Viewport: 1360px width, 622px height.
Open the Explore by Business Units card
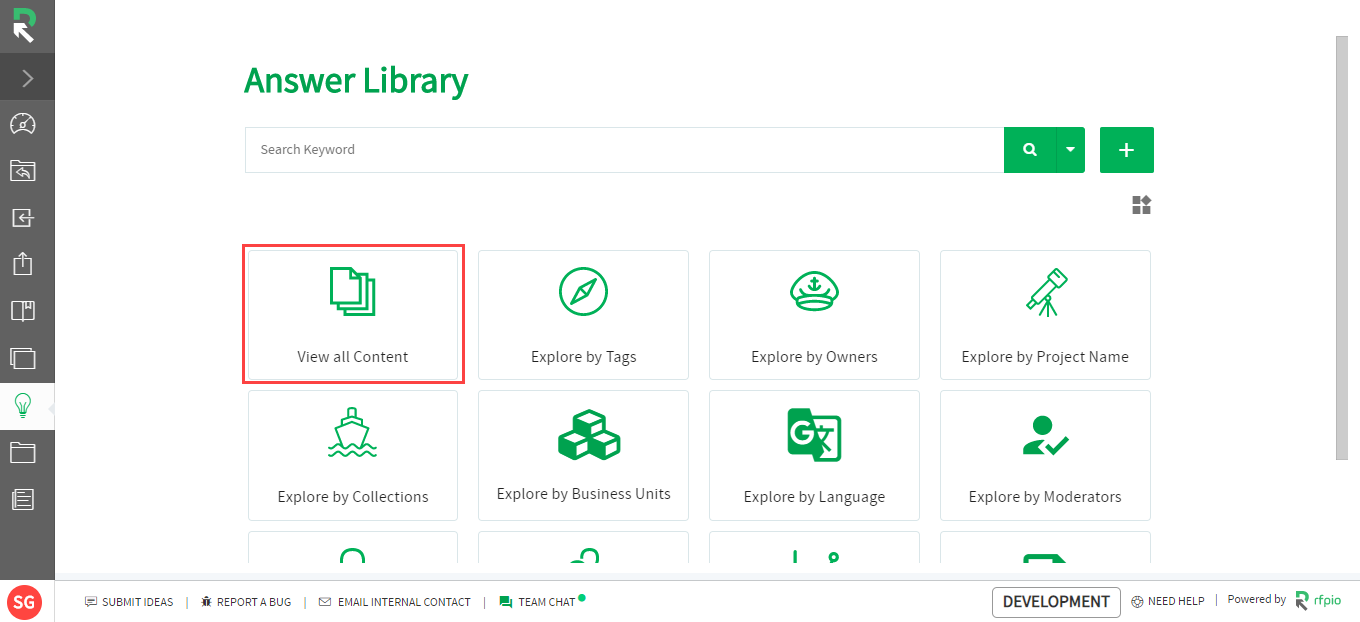584,455
